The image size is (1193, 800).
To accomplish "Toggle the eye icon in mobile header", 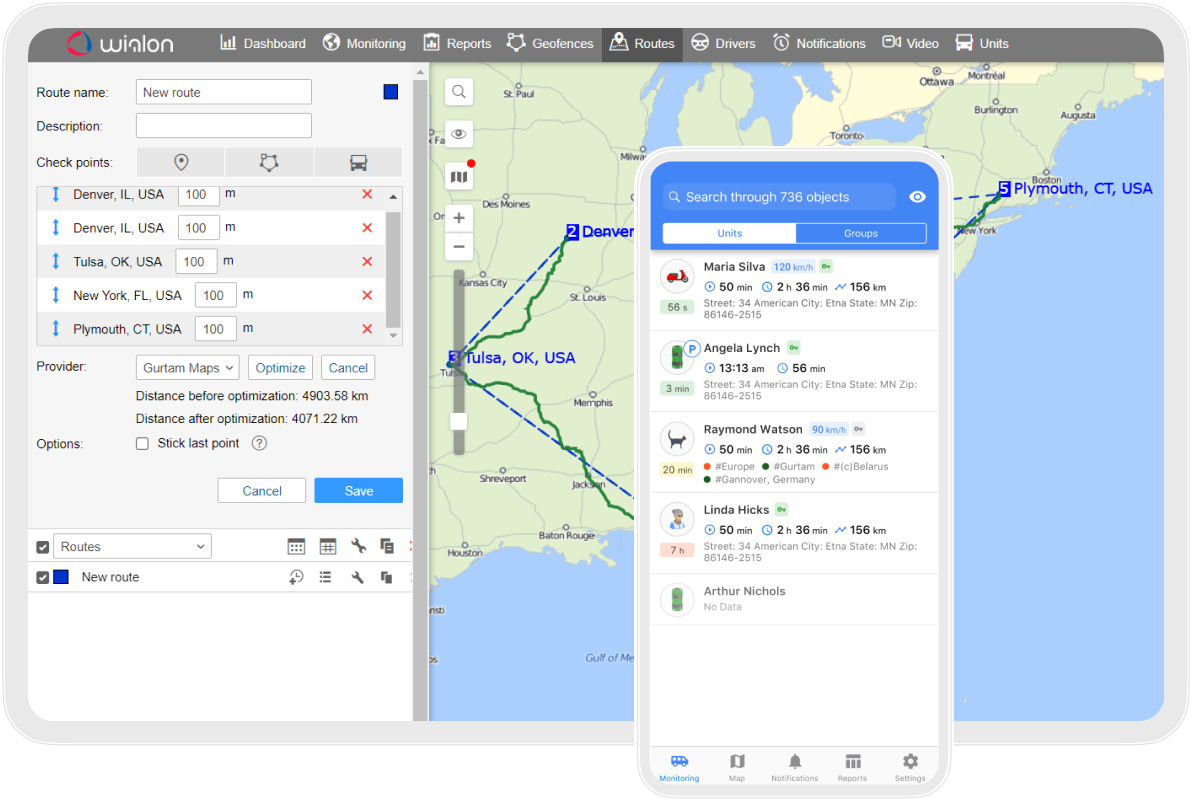I will tap(918, 197).
